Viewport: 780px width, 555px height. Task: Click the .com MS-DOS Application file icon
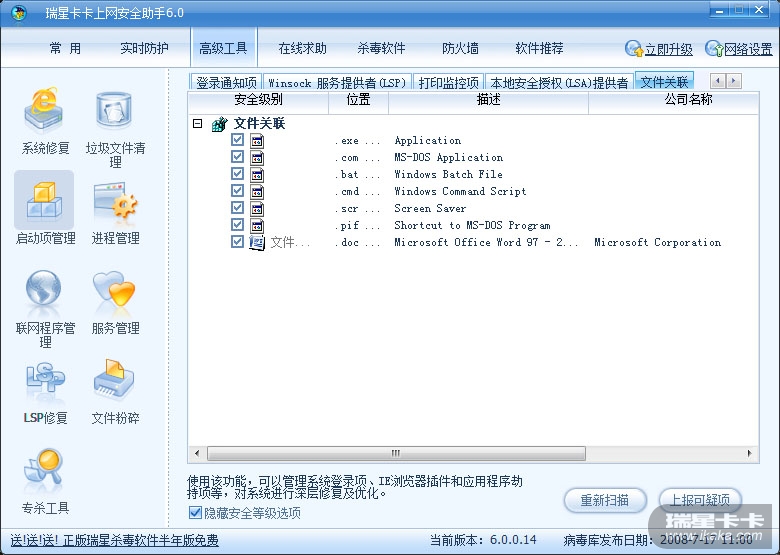tap(257, 158)
